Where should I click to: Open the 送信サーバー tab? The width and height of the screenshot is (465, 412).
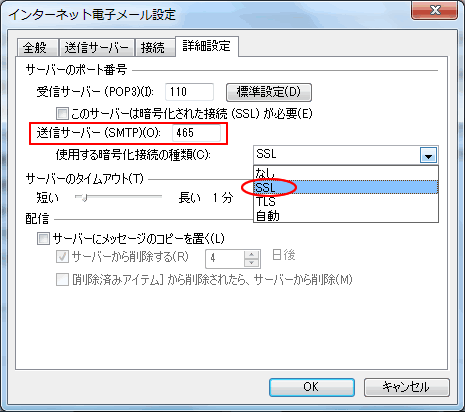[96, 47]
